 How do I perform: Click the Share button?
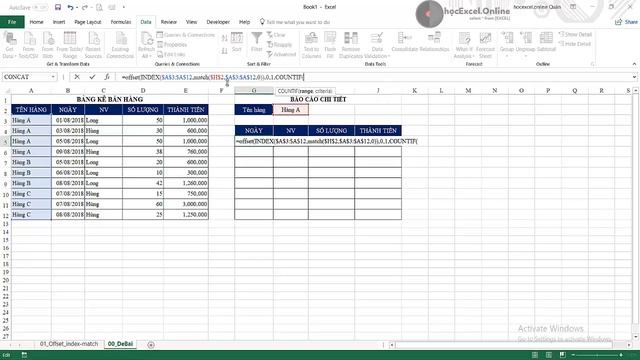[627, 22]
